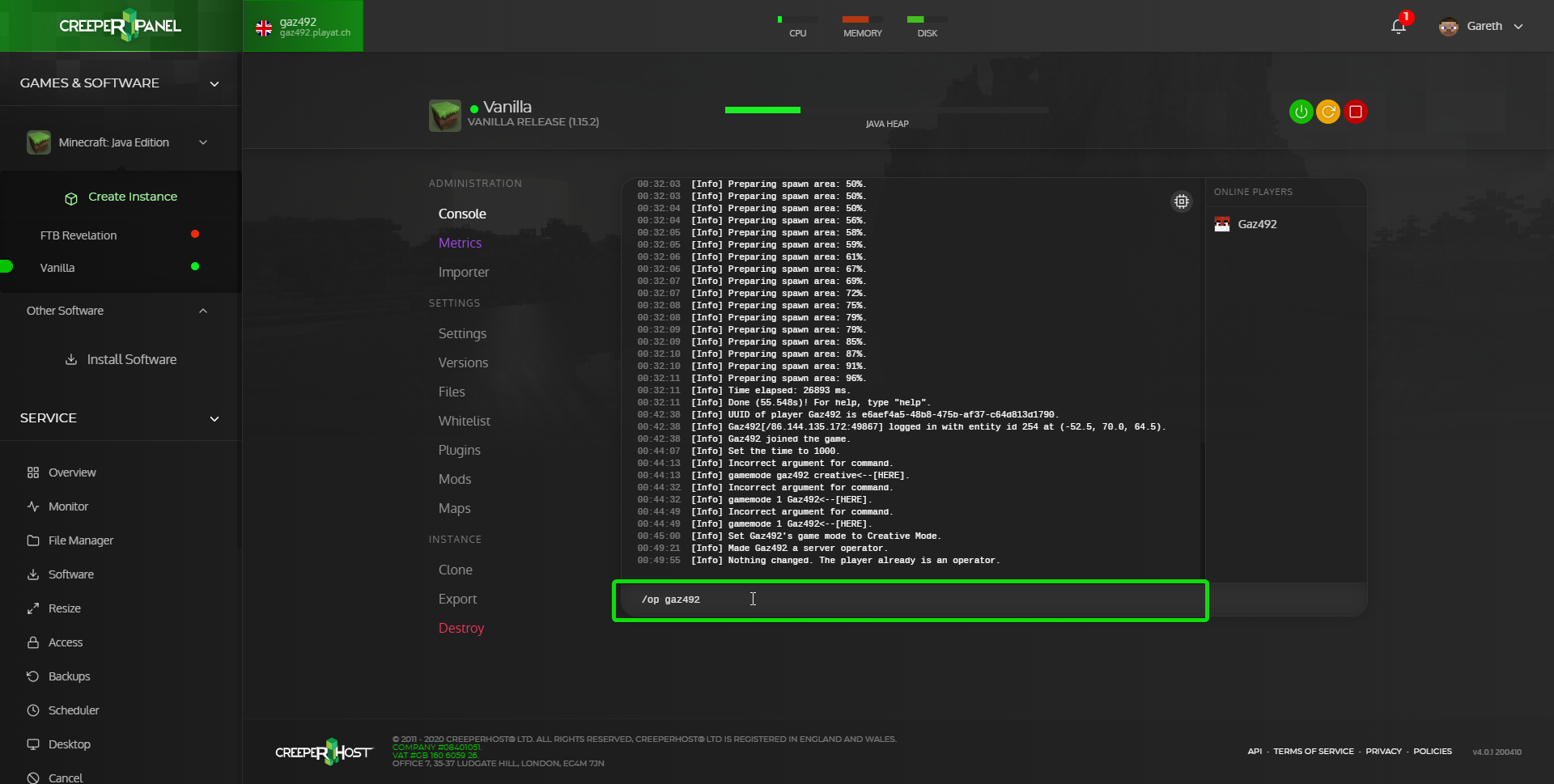Open Policies footer link
This screenshot has width=1554, height=784.
(x=1433, y=752)
